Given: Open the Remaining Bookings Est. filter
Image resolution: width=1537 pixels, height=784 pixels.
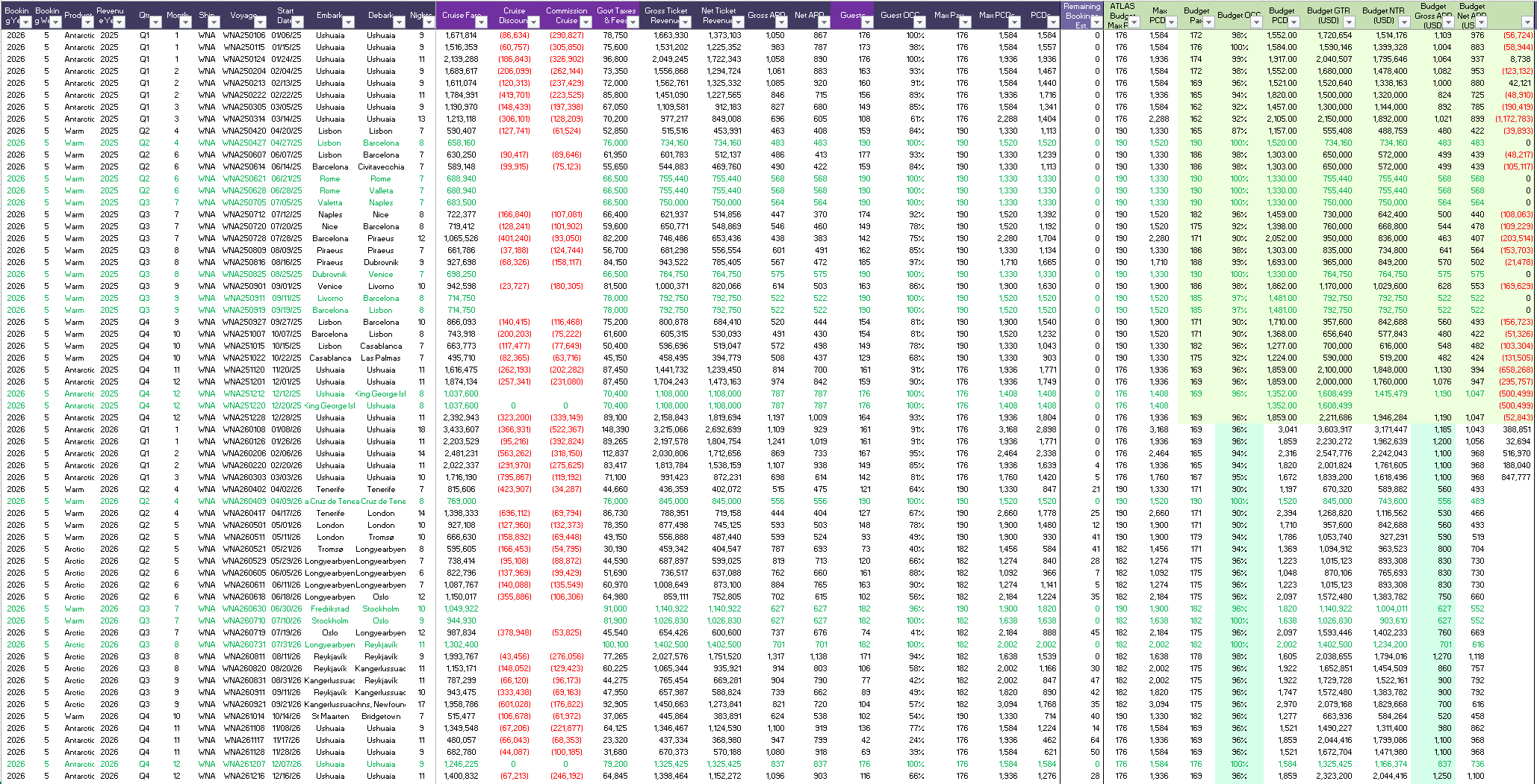Looking at the screenshot, I should (1096, 22).
